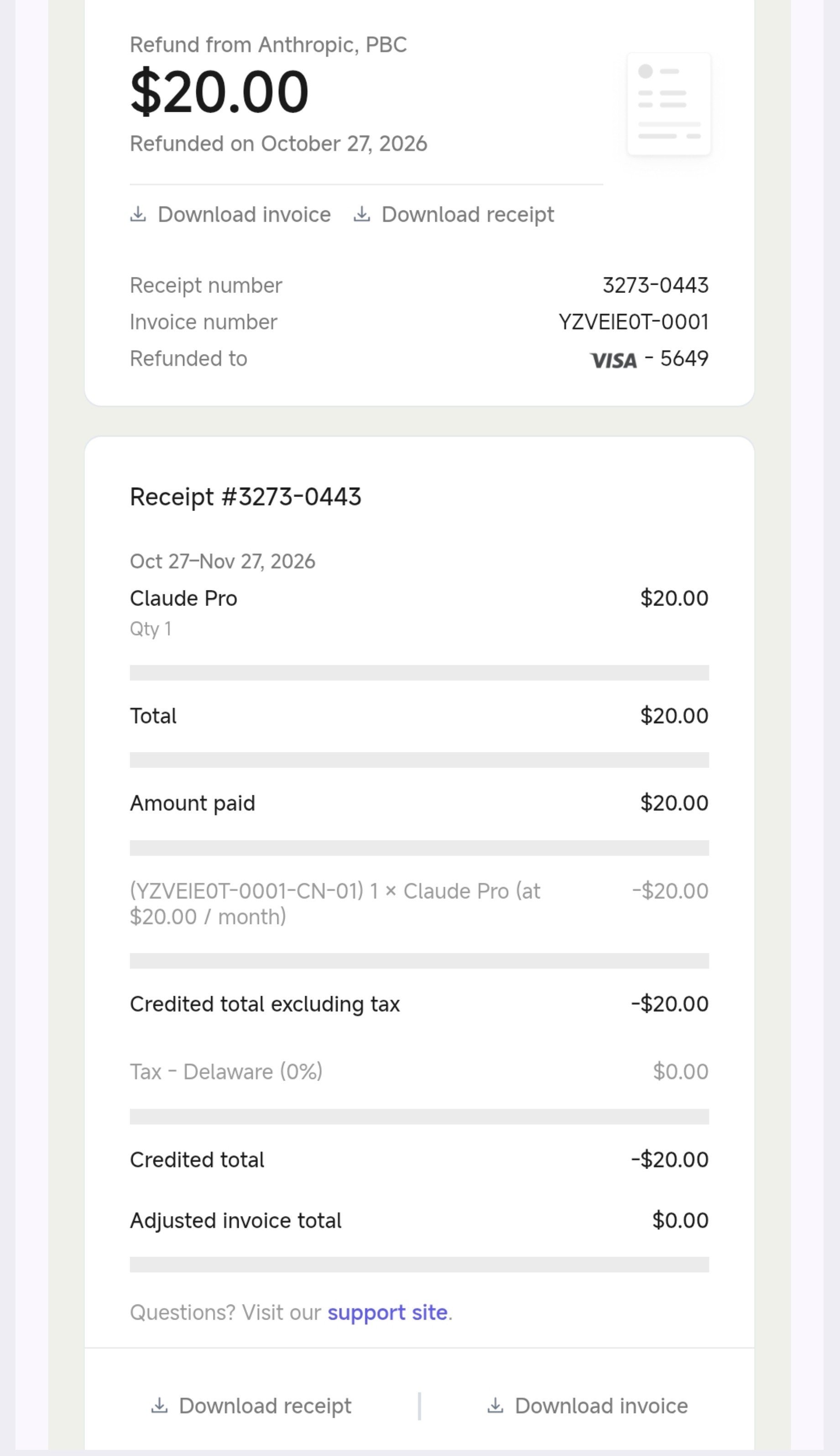Screen dimensions: 840x1456
Task: Click the YZVEIE0T-0001-CN-01 credit note line
Action: pos(335,903)
